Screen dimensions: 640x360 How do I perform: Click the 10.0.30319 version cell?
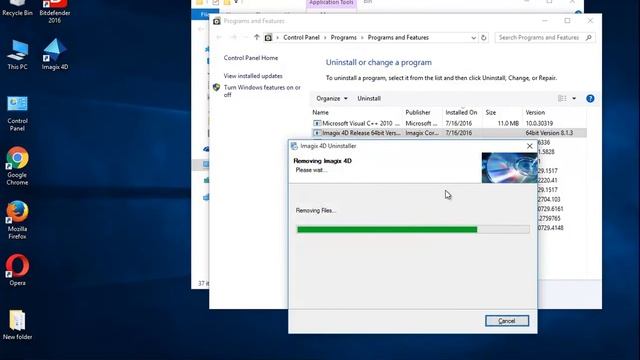pos(539,123)
